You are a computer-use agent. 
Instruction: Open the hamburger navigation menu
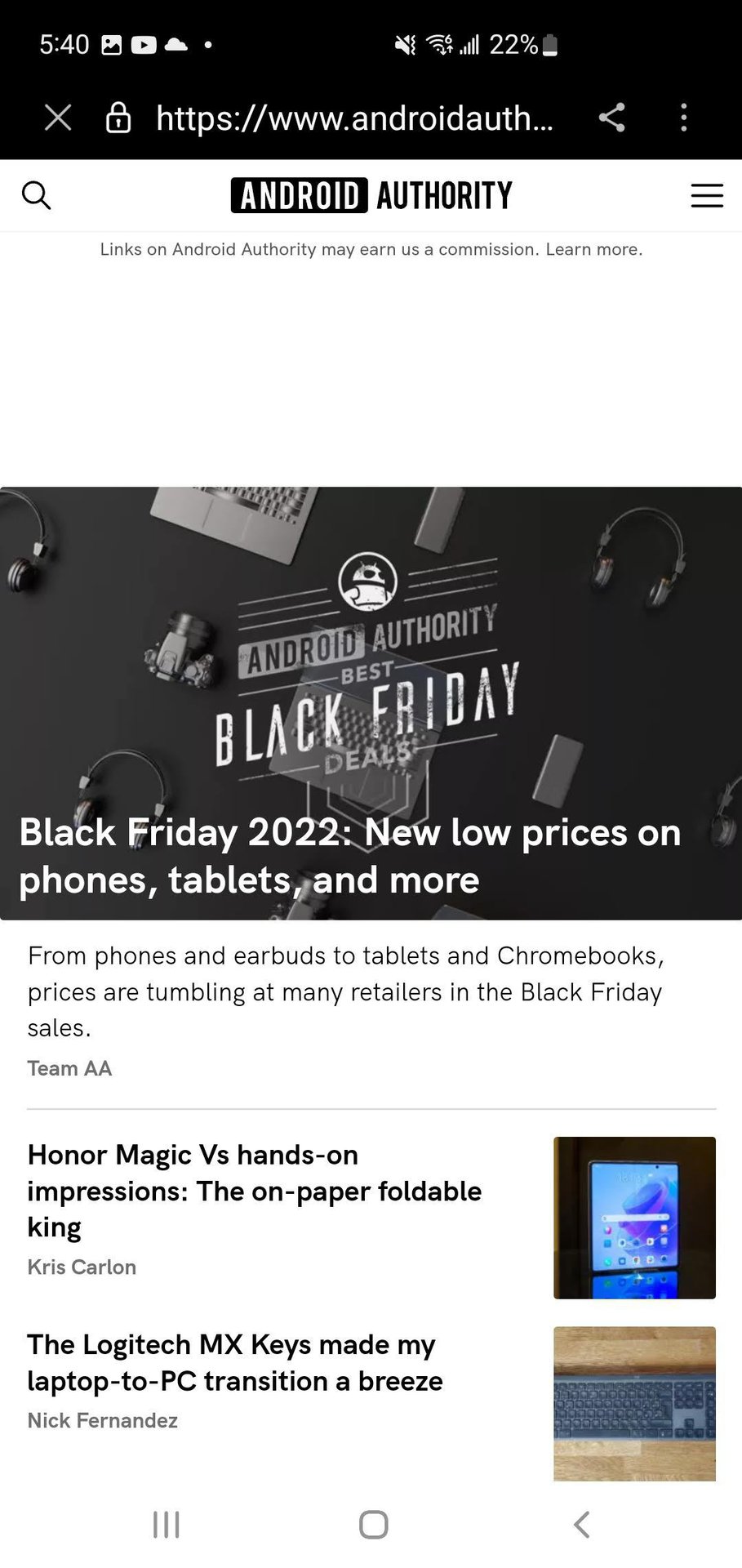coord(706,196)
